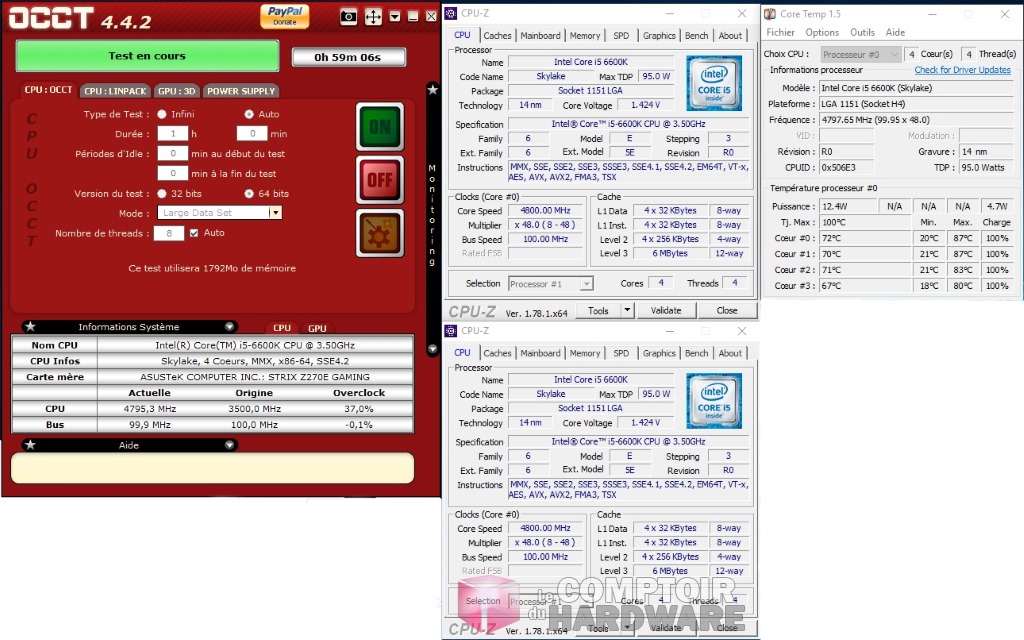Open the Outils menu in Core Temp
The height and width of the screenshot is (640, 1024).
click(862, 32)
